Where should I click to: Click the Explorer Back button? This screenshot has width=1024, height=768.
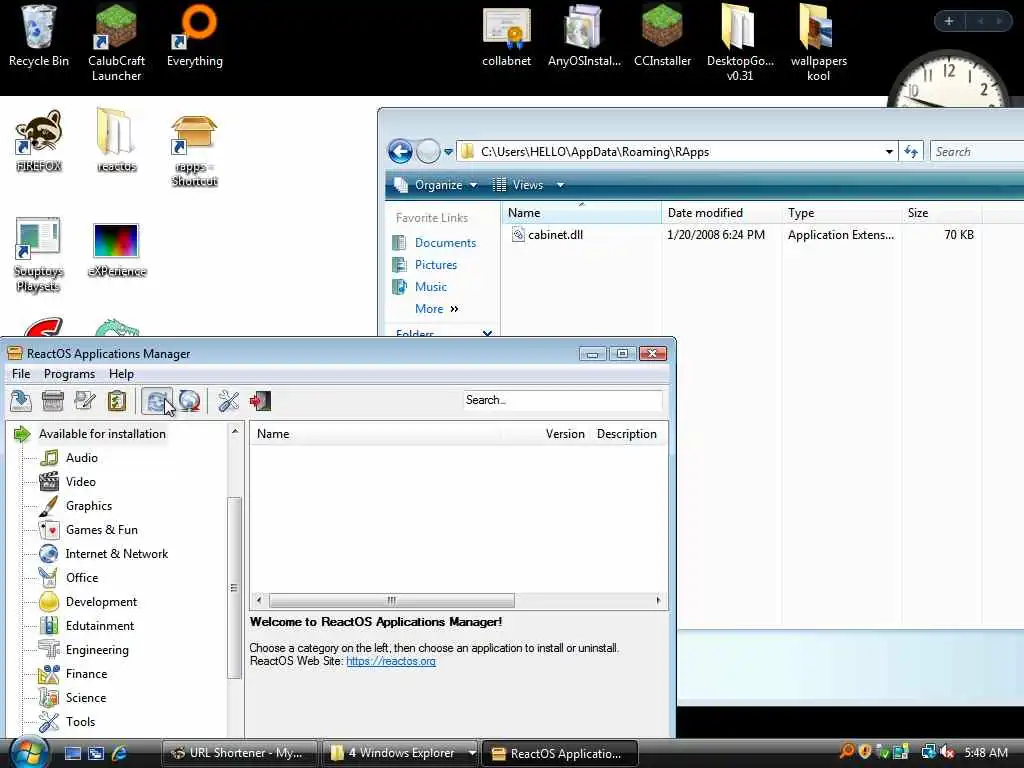point(400,152)
